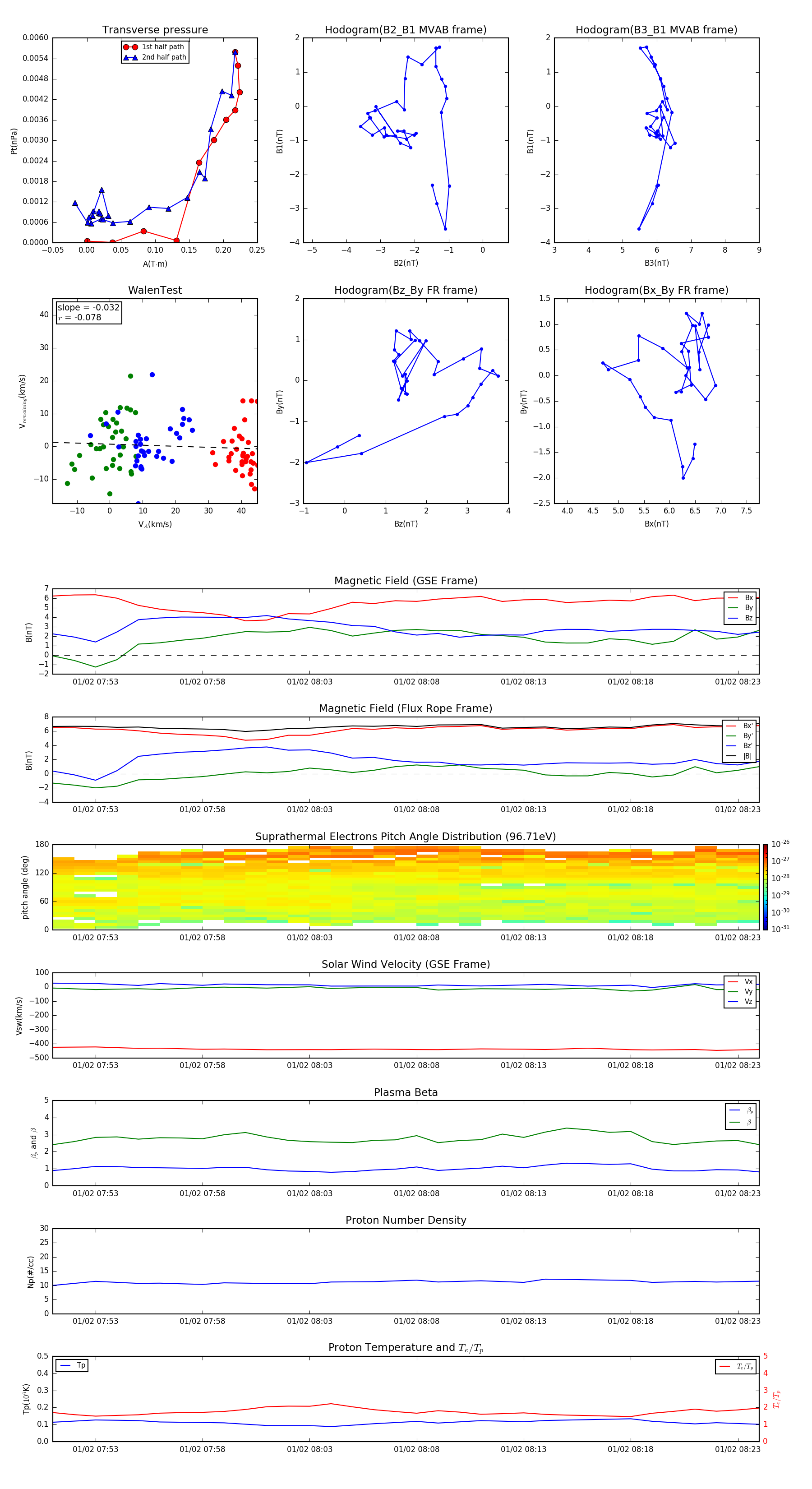Select the 'B2(nT)' x-axis label
This screenshot has width=812, height=1489.
tap(406, 263)
